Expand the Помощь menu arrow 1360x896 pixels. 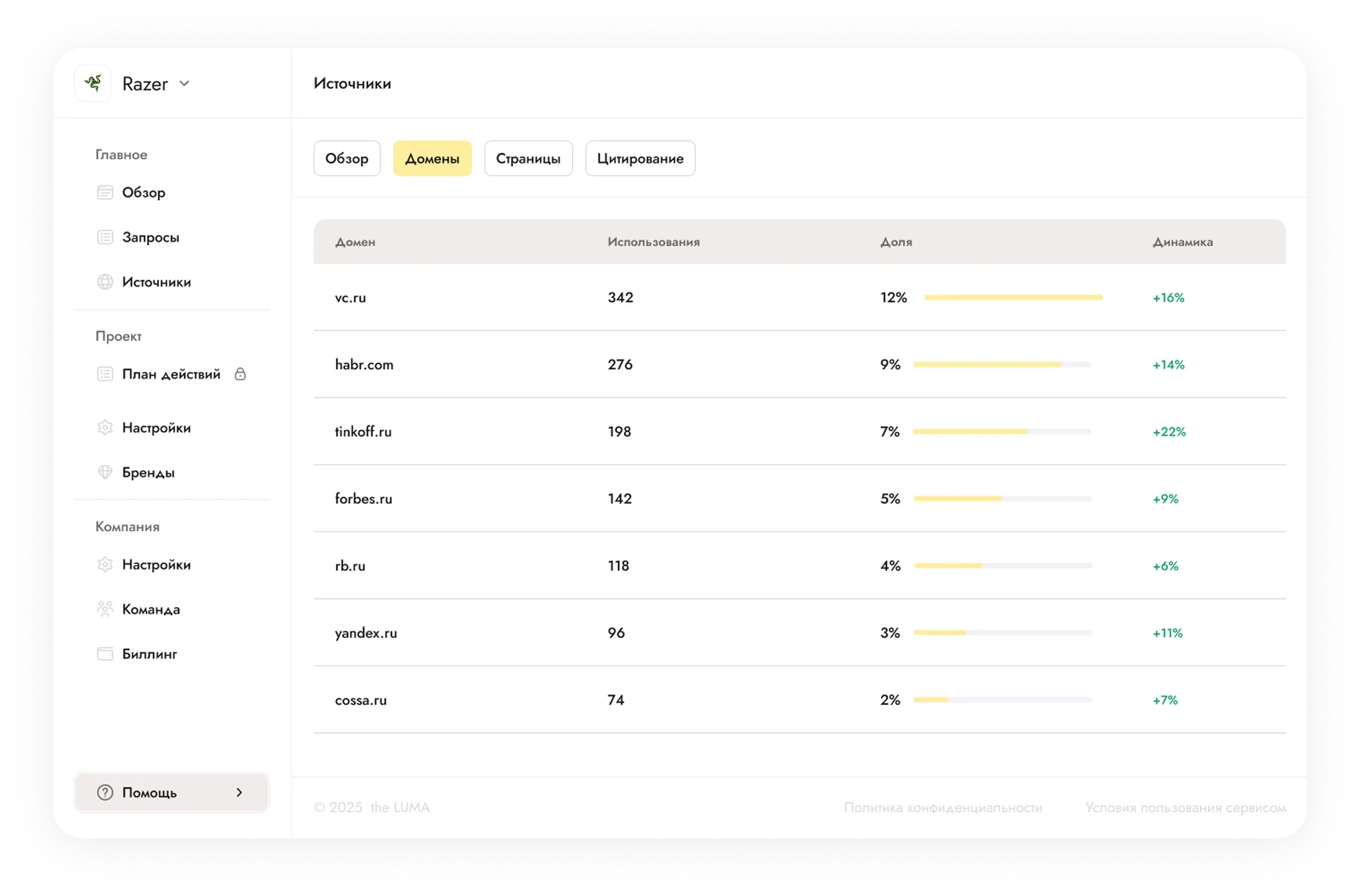(x=240, y=792)
